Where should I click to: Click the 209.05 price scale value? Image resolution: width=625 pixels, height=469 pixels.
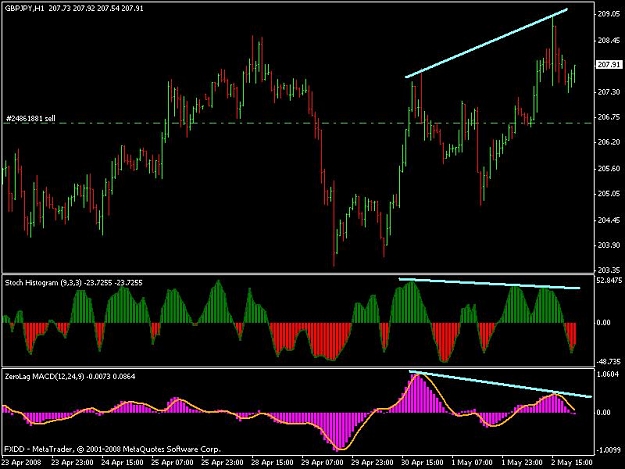pyautogui.click(x=609, y=14)
